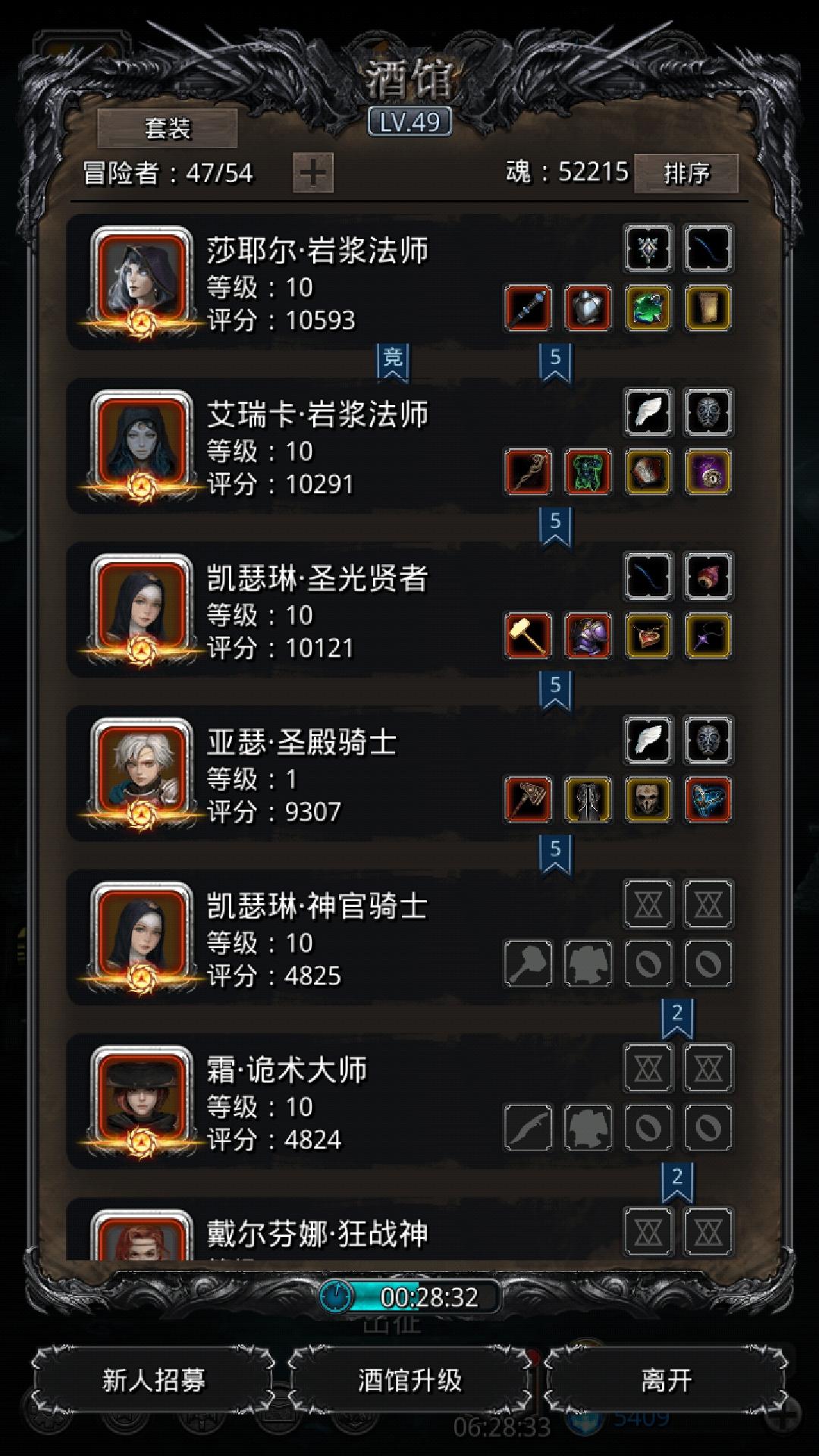Click empty weapon slot of 霜·诡术大师
819x1456 pixels.
pos(528,1127)
